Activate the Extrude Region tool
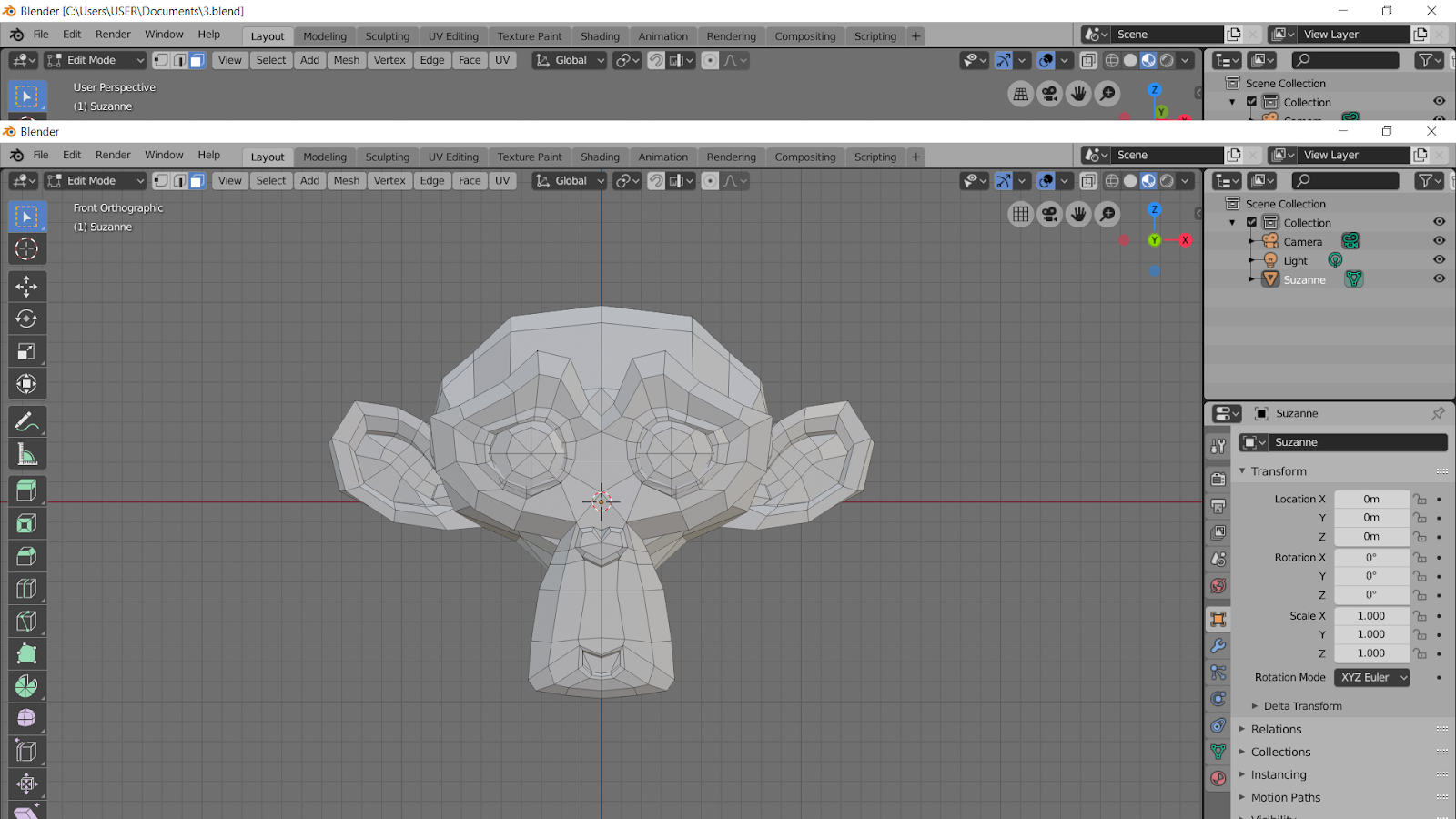1456x819 pixels. [26, 490]
